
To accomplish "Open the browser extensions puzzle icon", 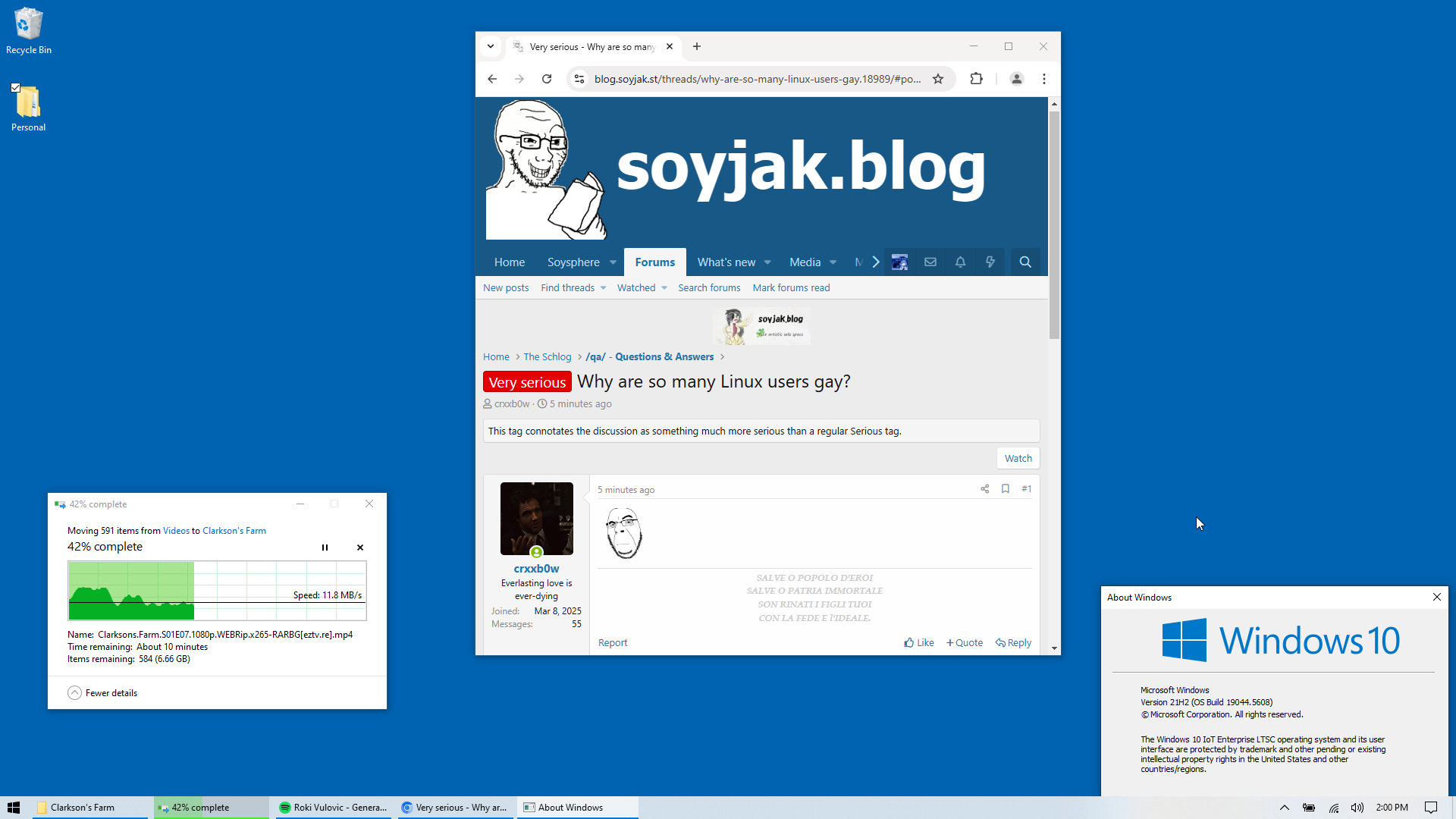I will [976, 79].
